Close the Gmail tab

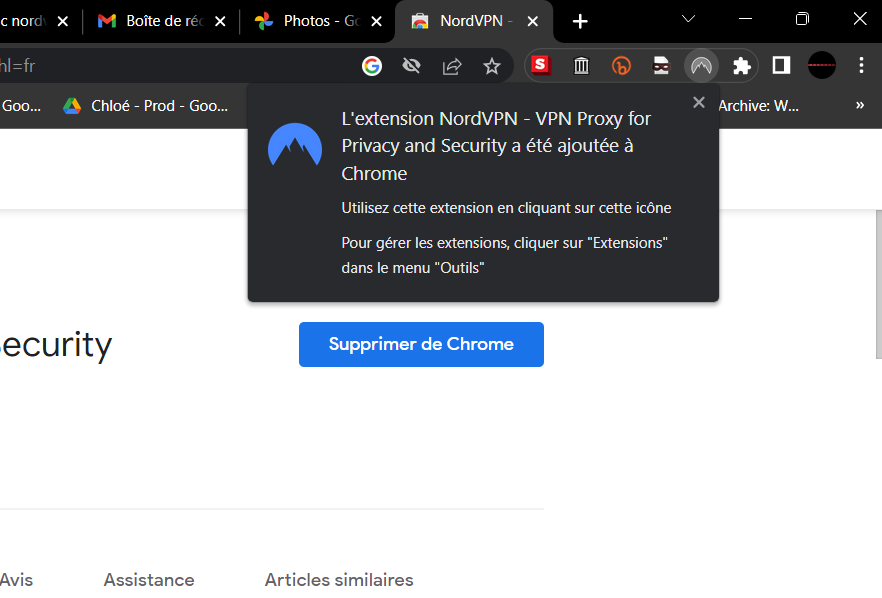pyautogui.click(x=220, y=21)
